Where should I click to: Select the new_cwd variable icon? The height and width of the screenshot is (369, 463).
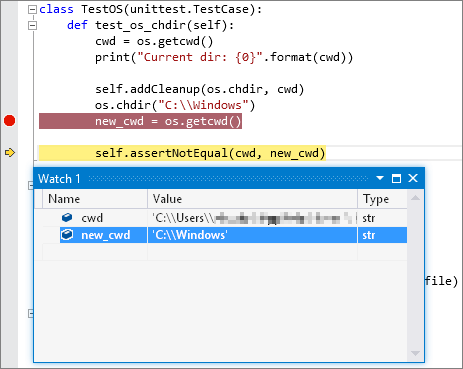pyautogui.click(x=67, y=235)
